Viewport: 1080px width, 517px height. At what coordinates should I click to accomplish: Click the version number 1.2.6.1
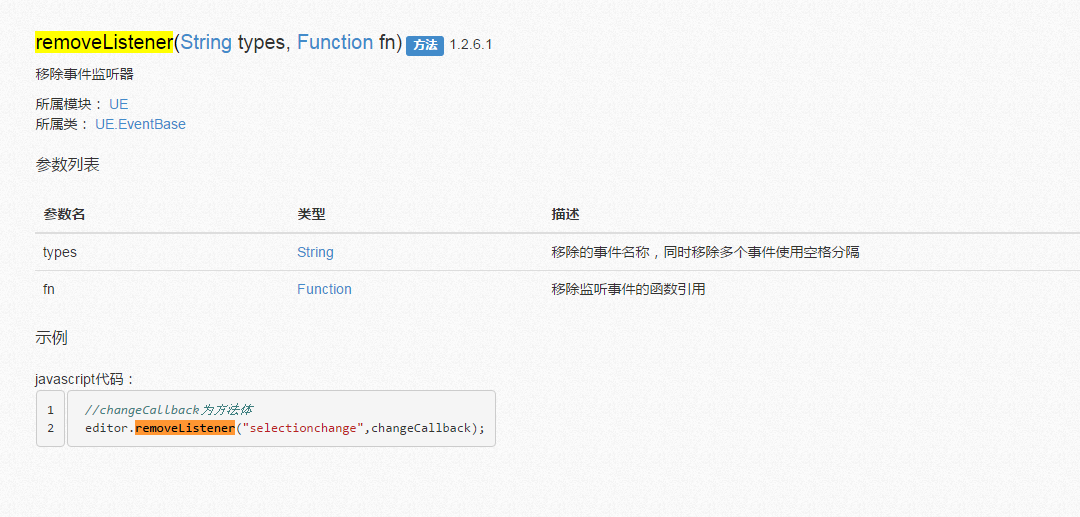[x=470, y=45]
